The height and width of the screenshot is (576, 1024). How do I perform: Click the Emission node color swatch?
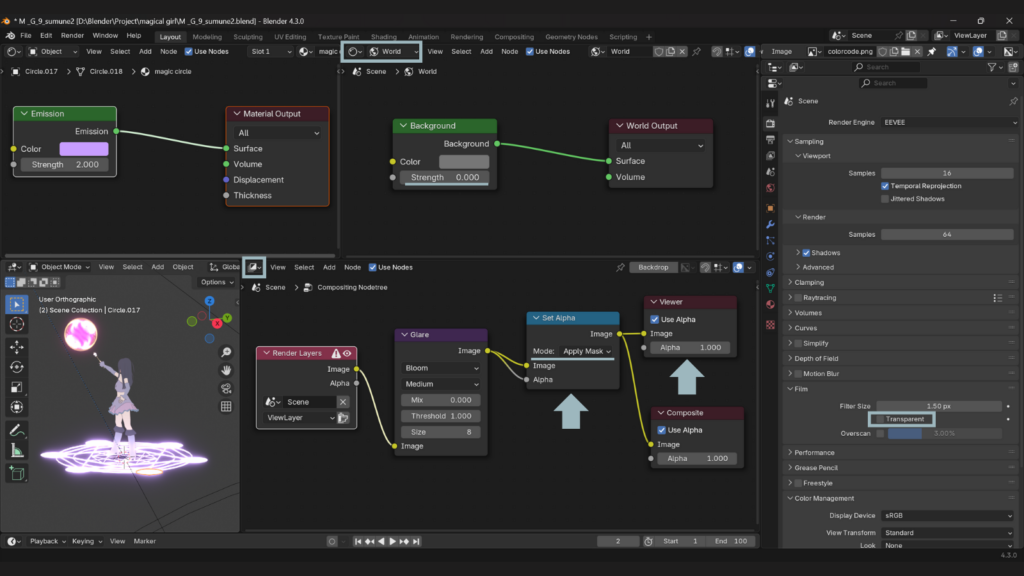(x=84, y=149)
